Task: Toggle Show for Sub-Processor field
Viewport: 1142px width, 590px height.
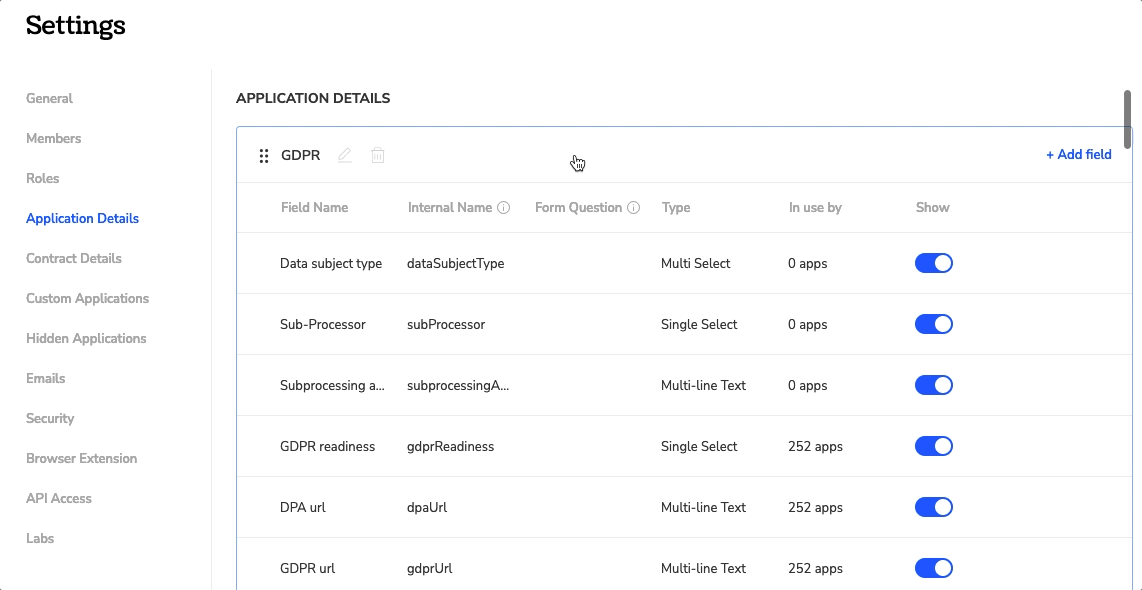Action: pos(934,324)
